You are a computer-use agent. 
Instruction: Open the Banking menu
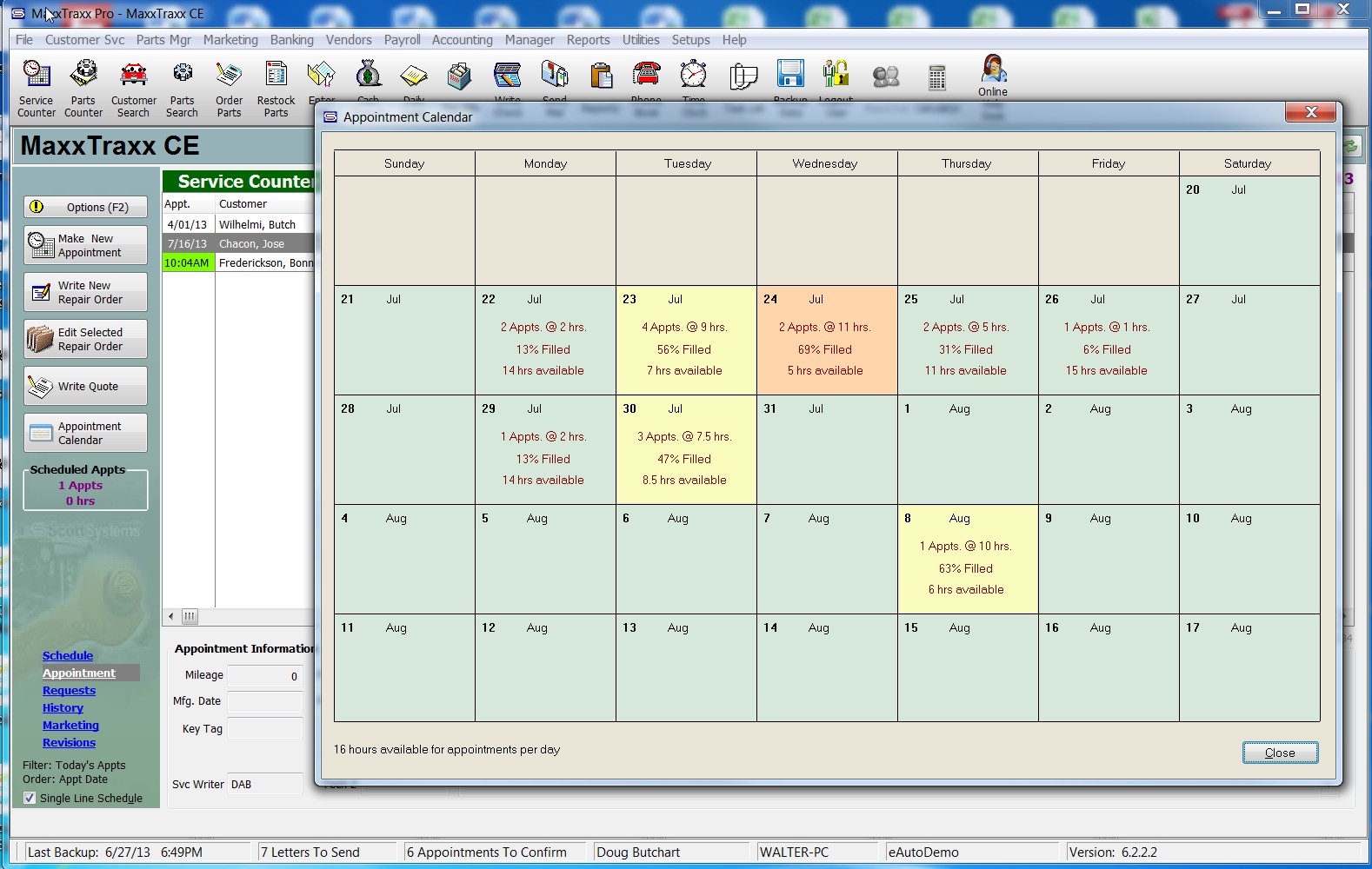pyautogui.click(x=292, y=40)
